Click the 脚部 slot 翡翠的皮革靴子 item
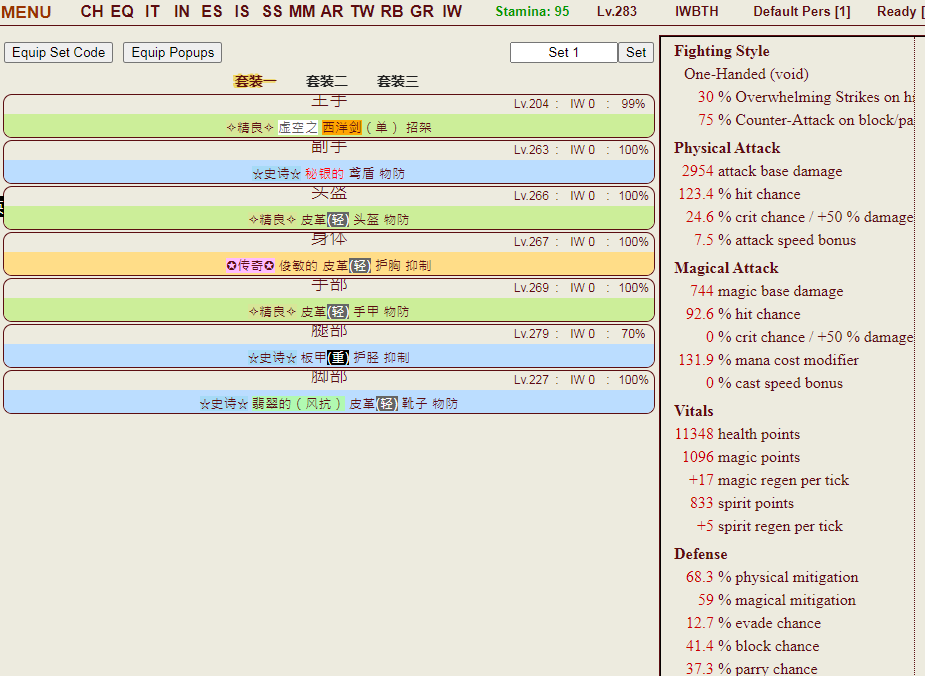Viewport: 925px width, 676px height. (x=329, y=403)
